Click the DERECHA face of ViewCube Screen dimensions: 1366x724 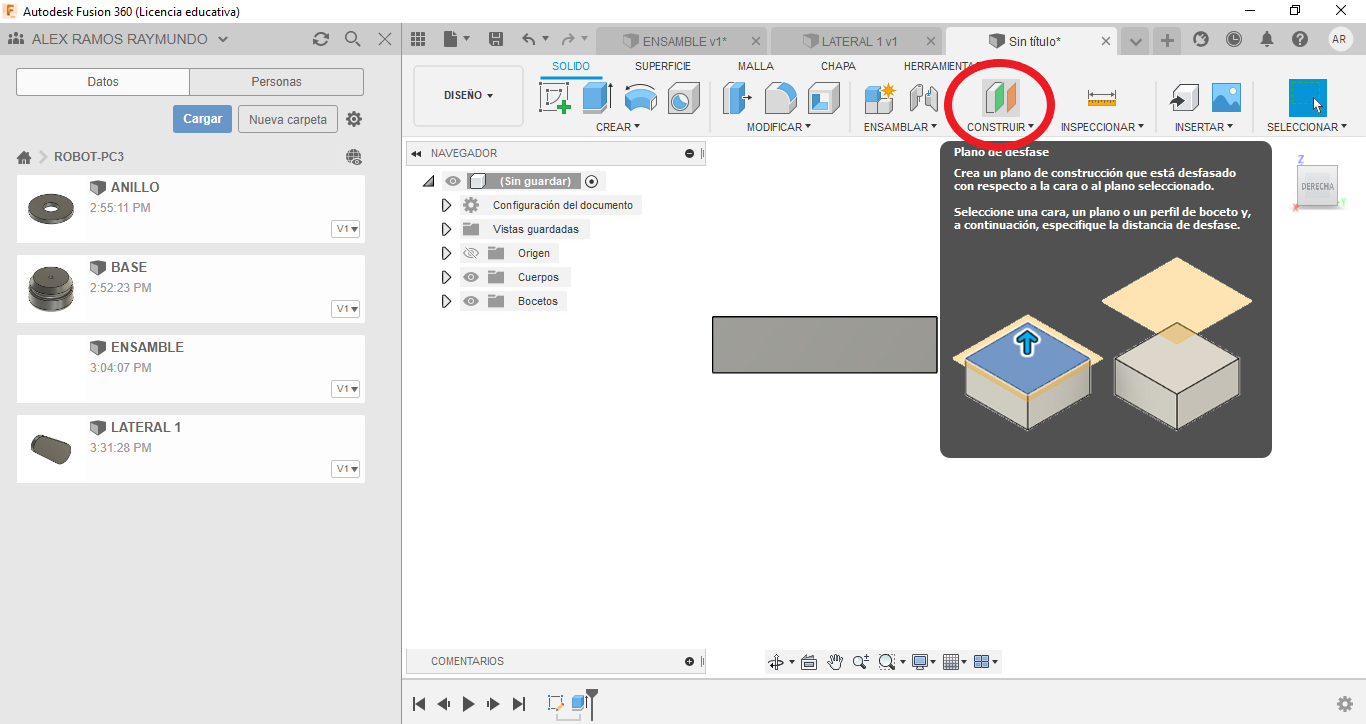point(1317,186)
